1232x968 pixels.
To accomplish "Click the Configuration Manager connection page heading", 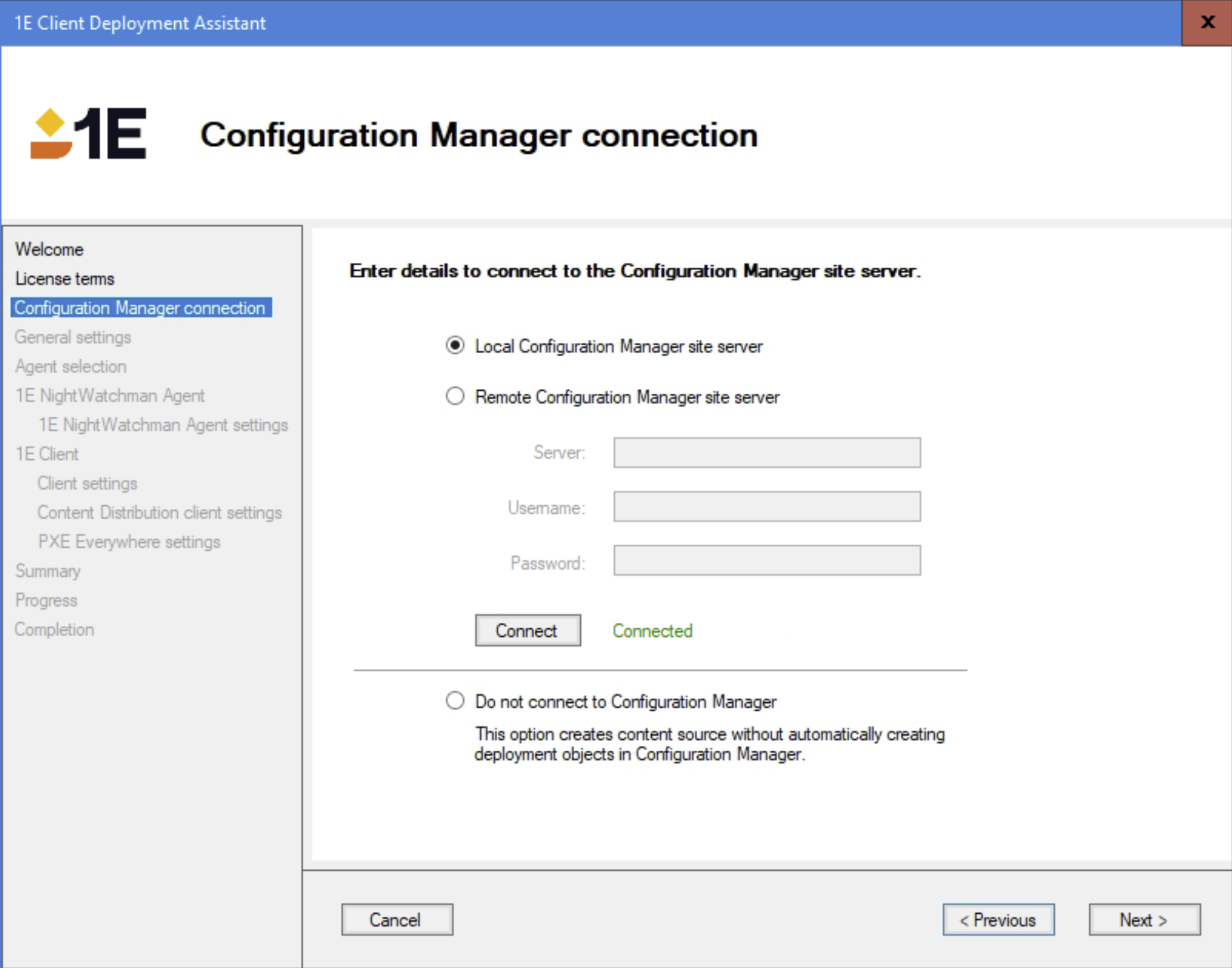I will [479, 135].
